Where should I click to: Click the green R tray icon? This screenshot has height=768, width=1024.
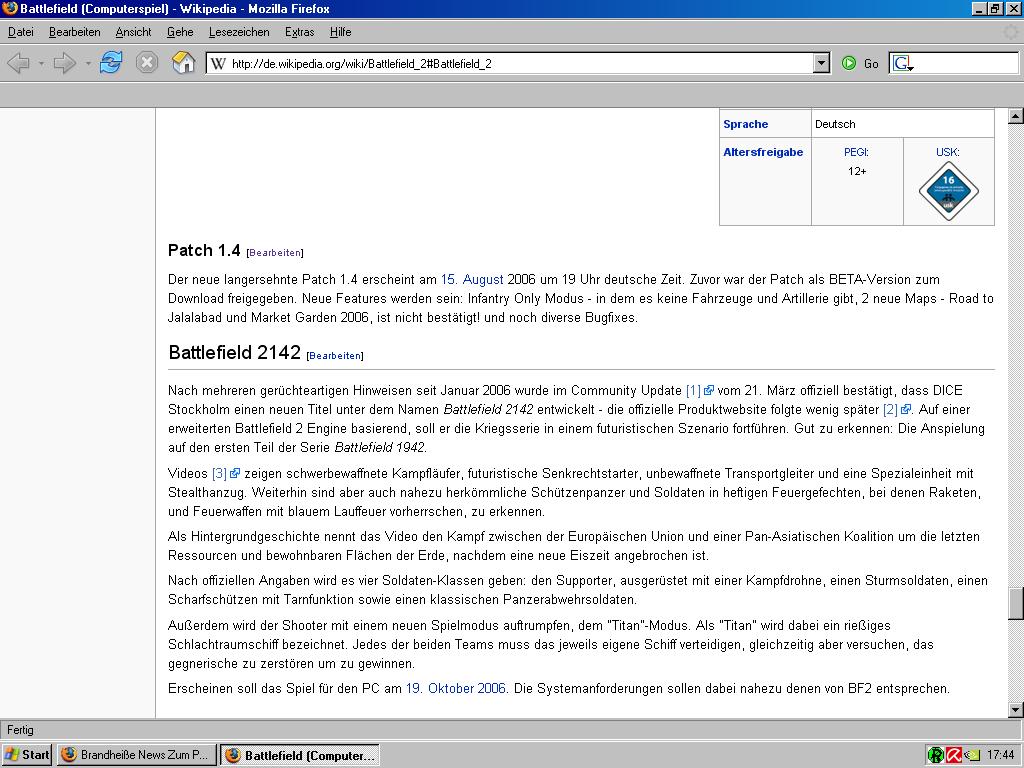point(935,755)
